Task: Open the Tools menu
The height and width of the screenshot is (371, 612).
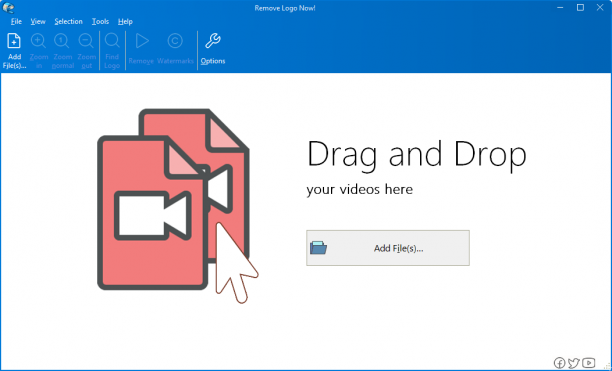Action: tap(100, 21)
